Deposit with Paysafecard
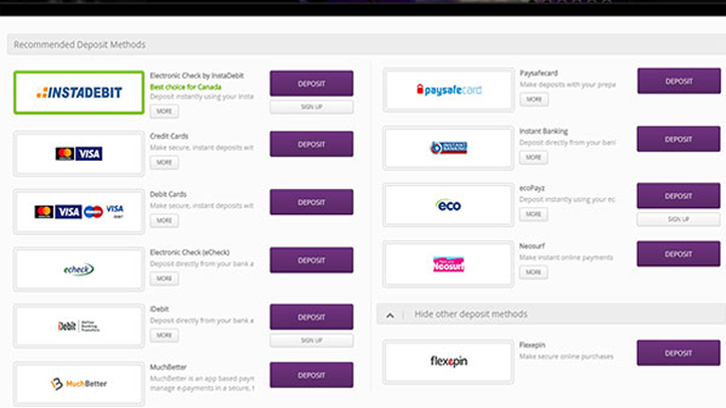Viewport: 726px width, 408px height. (x=679, y=81)
